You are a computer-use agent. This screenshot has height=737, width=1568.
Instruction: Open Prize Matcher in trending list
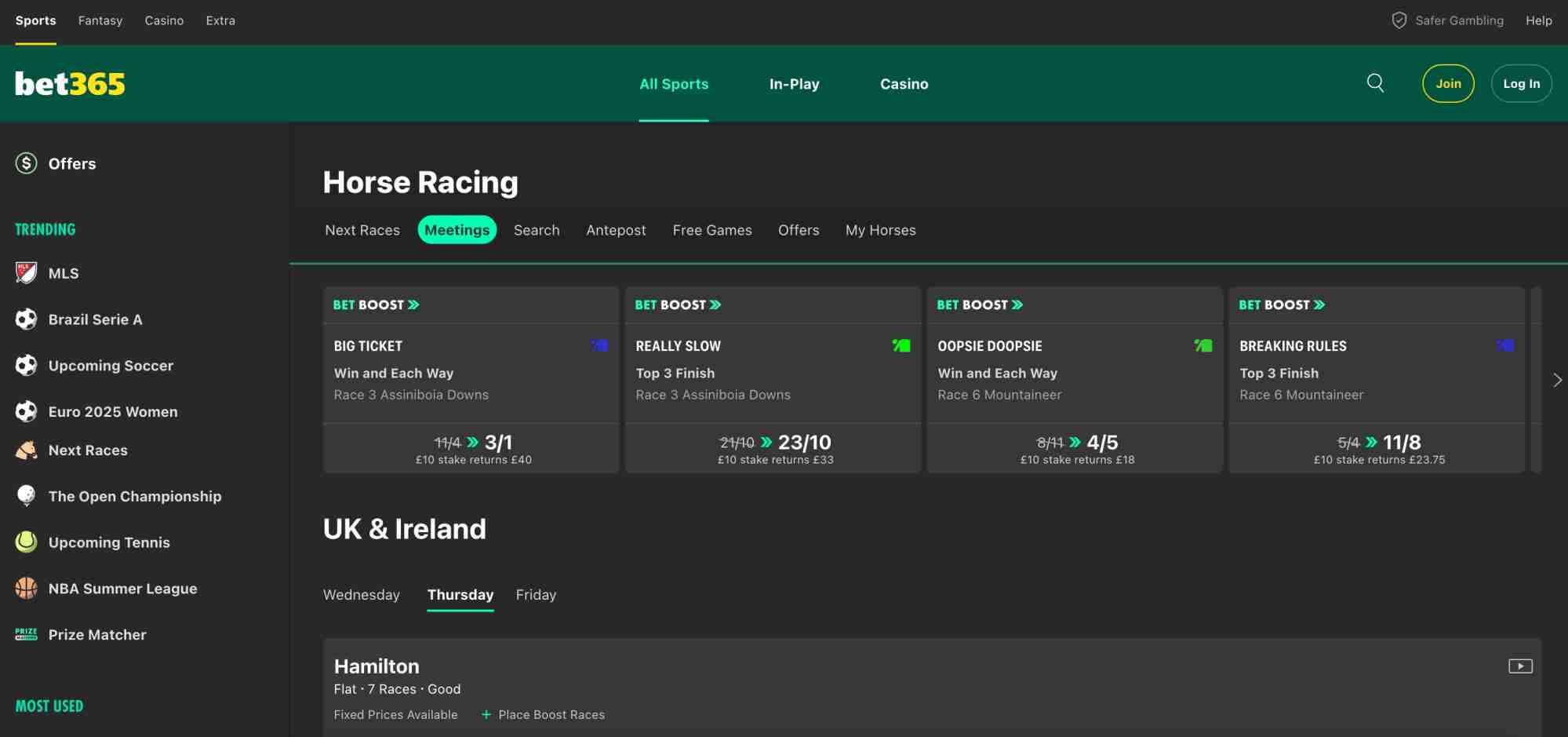point(97,634)
